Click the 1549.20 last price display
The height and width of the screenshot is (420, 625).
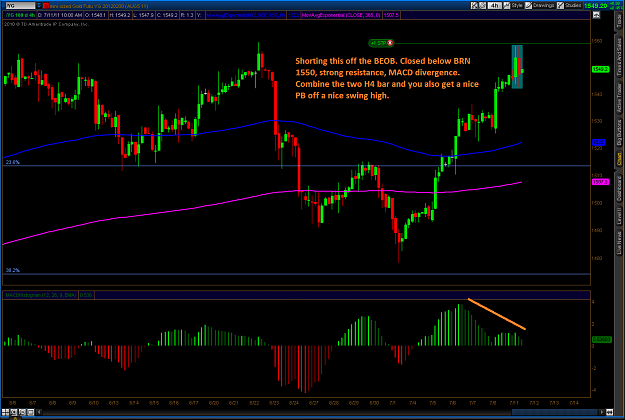click(x=596, y=6)
